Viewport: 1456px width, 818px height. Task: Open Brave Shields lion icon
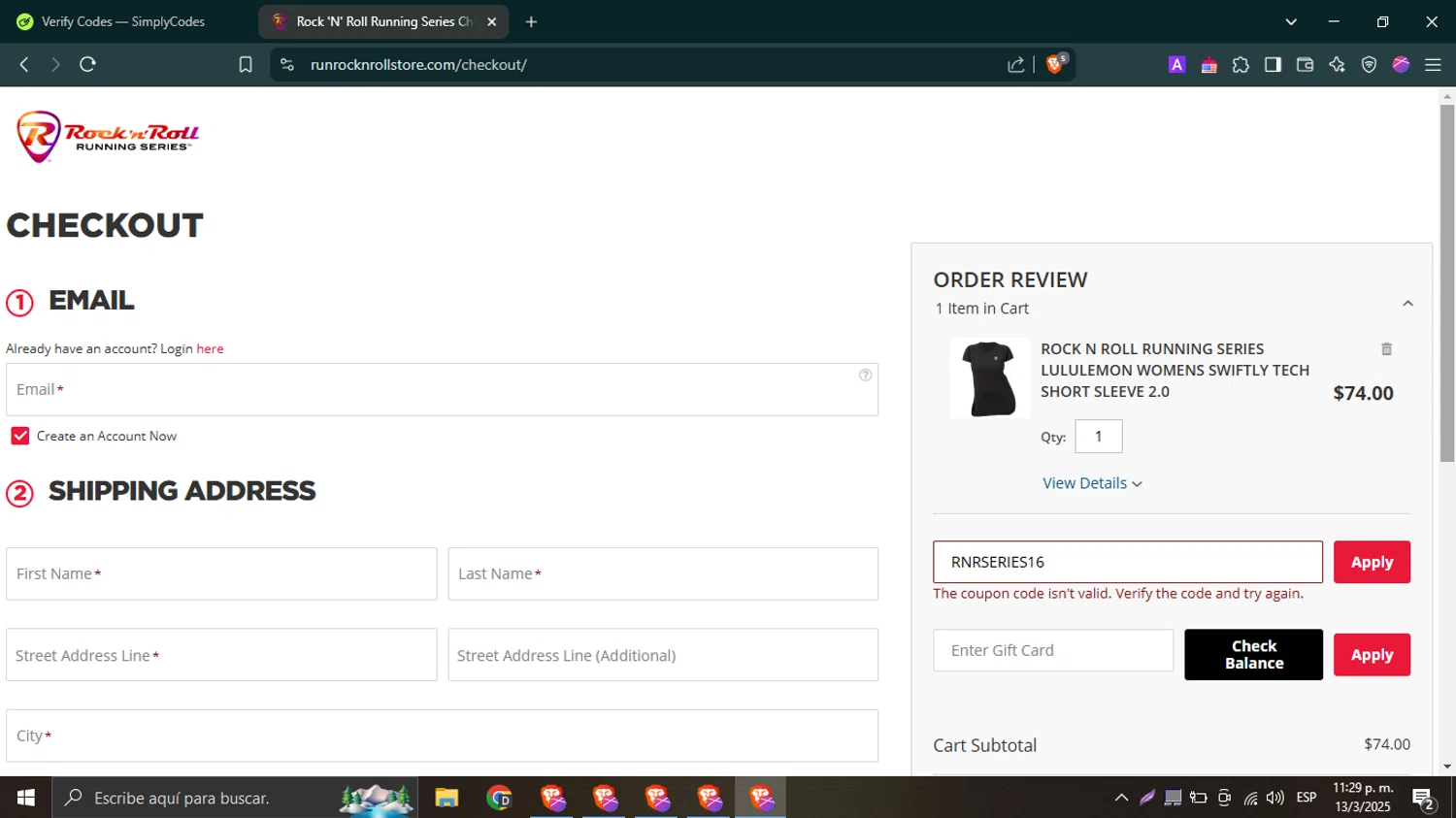1056,64
